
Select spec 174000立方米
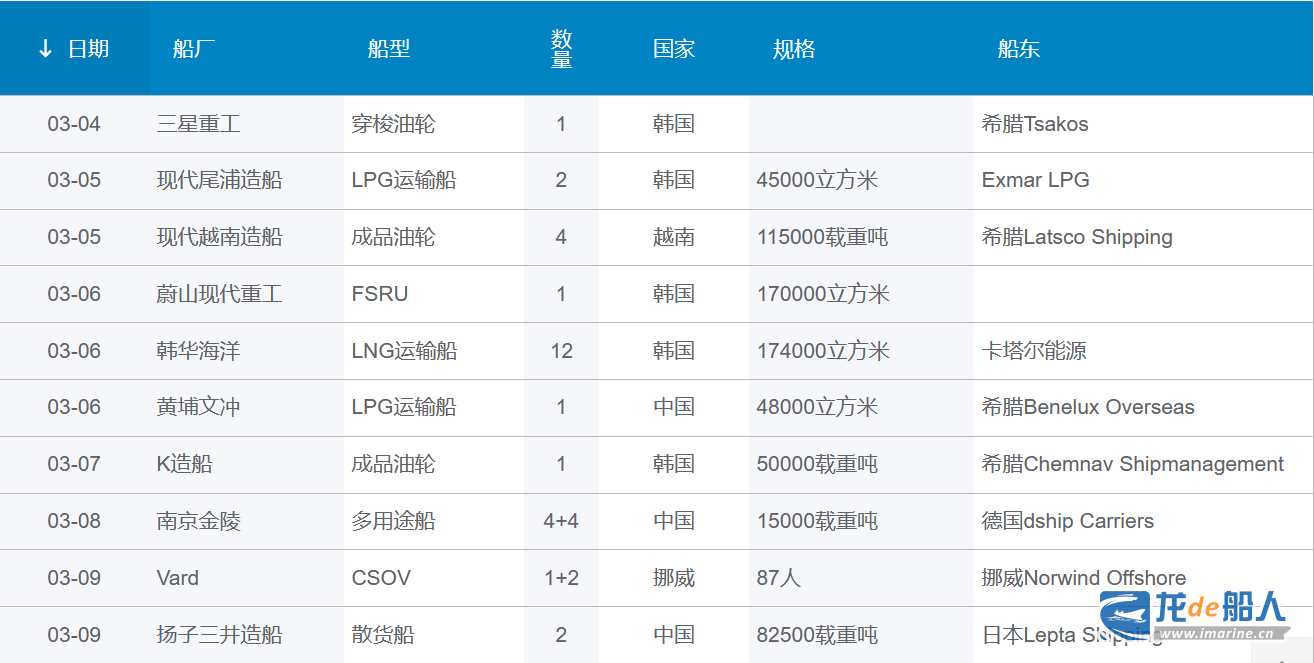pyautogui.click(x=823, y=351)
